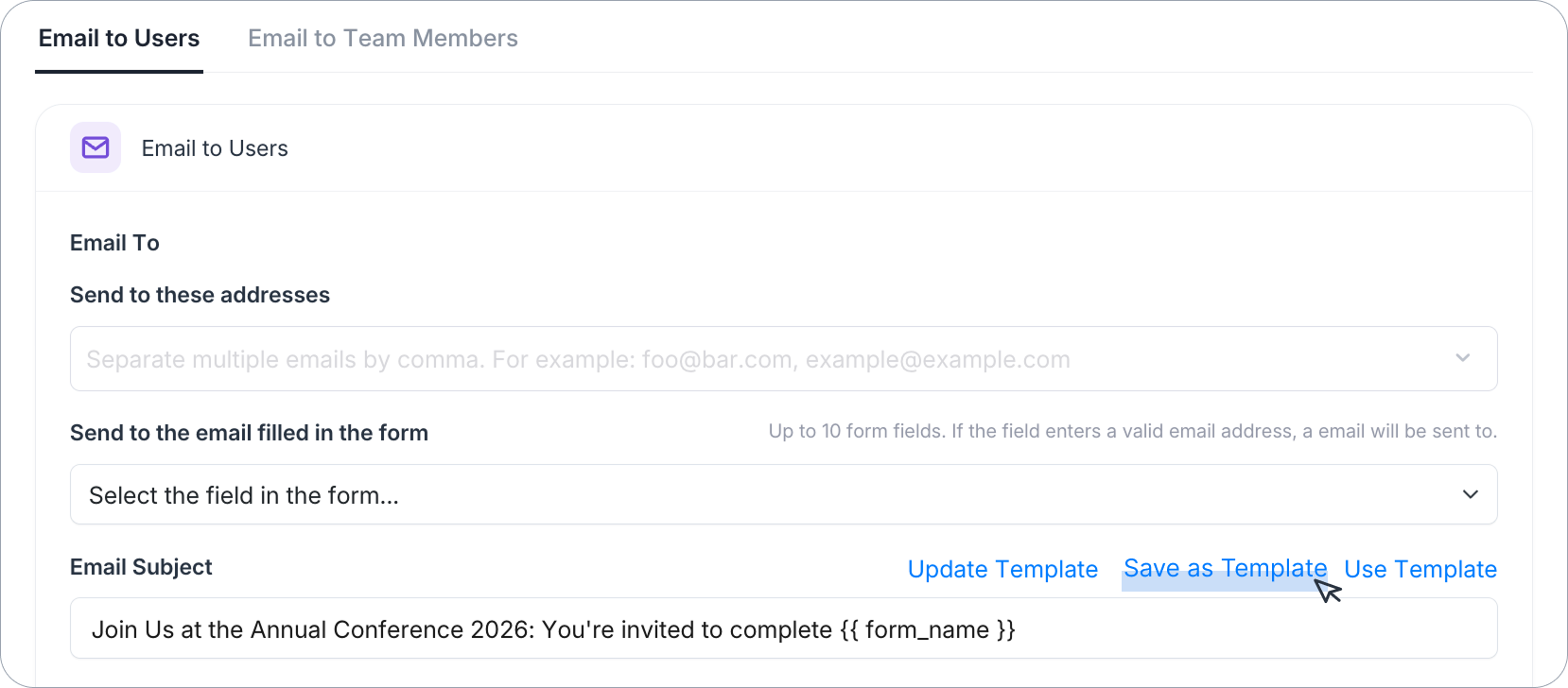Click the foo@bar.com example placeholder text
Screen dimensions: 1568x688
pos(717,359)
